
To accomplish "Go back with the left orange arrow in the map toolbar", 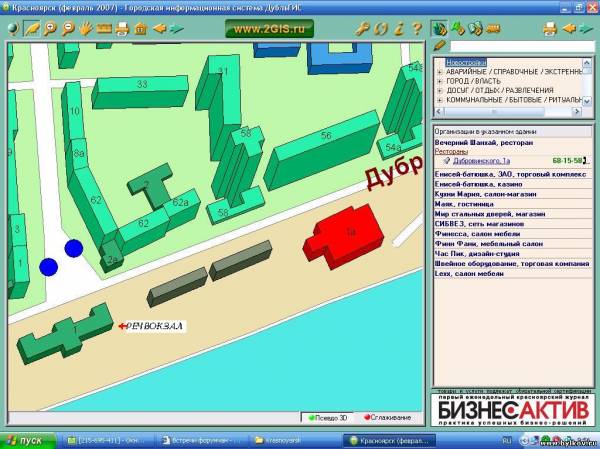I will coord(160,28).
